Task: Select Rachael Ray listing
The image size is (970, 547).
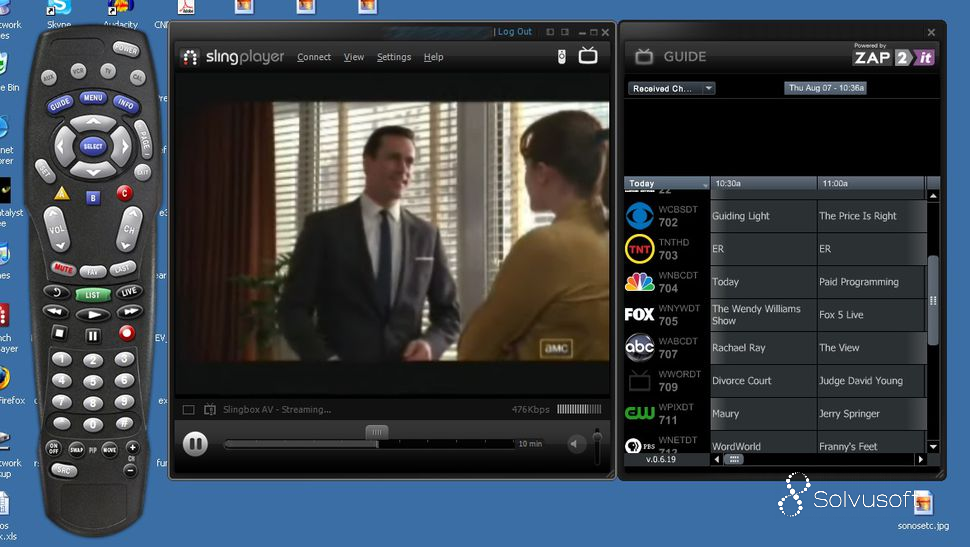Action: pyautogui.click(x=763, y=348)
